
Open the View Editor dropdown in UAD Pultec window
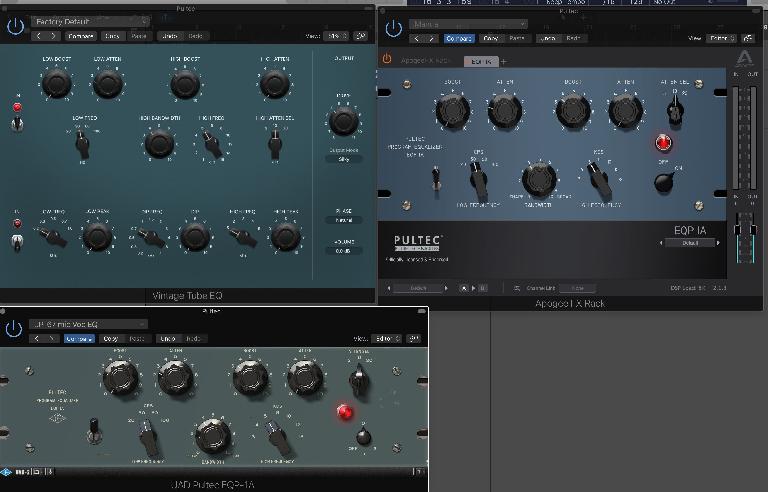coord(386,339)
